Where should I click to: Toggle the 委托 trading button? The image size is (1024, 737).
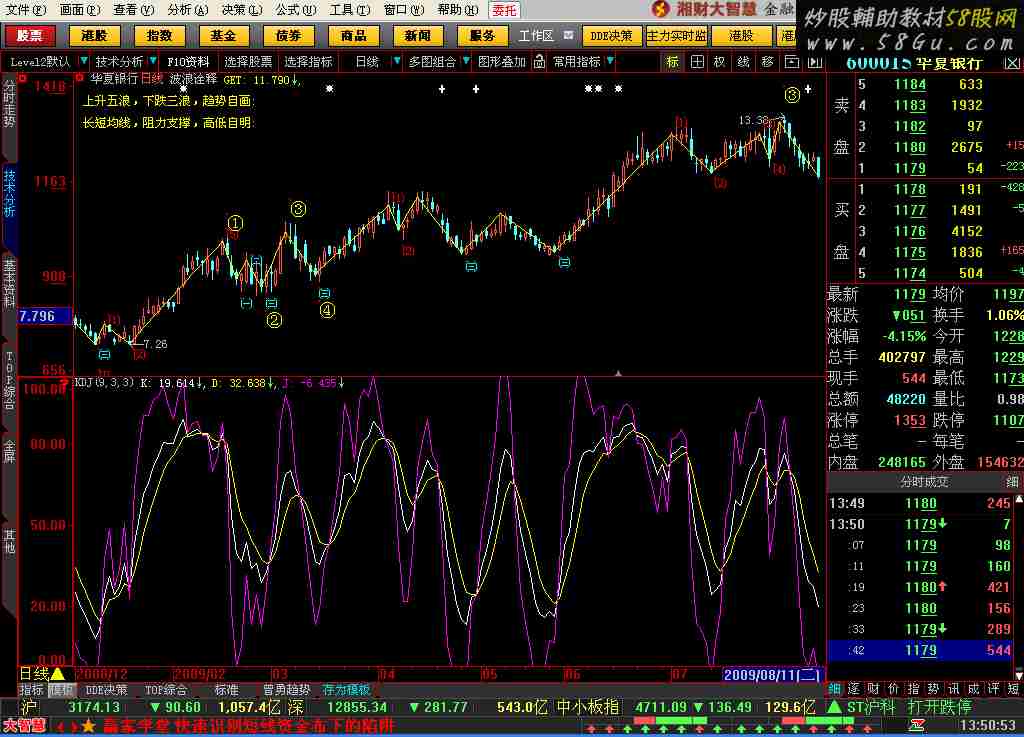coord(504,10)
